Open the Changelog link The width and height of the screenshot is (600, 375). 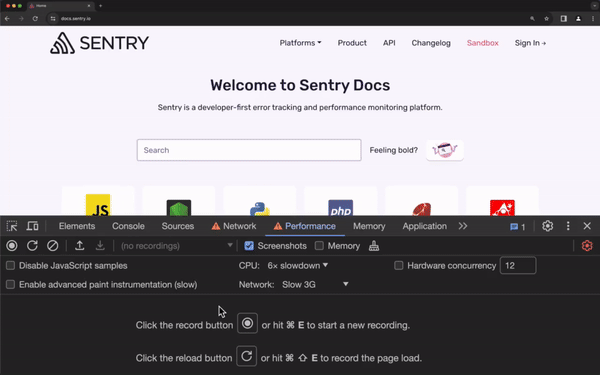tap(431, 43)
